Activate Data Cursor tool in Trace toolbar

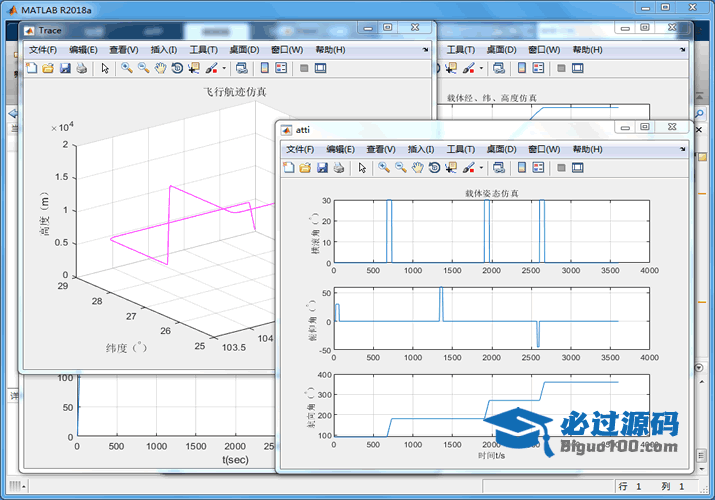(194, 69)
